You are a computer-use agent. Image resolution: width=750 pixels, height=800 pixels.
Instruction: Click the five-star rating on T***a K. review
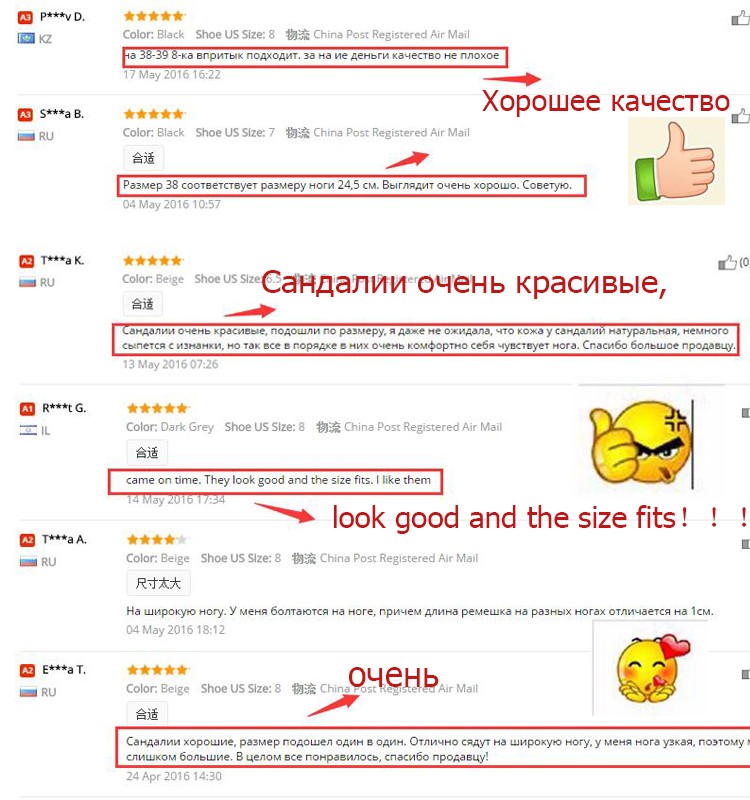pos(153,261)
